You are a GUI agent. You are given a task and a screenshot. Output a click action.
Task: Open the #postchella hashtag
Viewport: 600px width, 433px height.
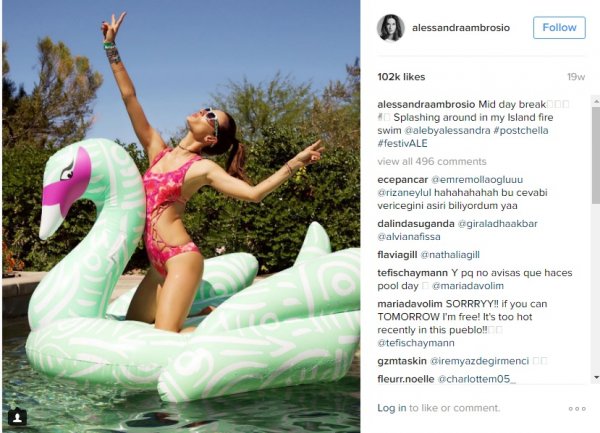click(x=521, y=130)
